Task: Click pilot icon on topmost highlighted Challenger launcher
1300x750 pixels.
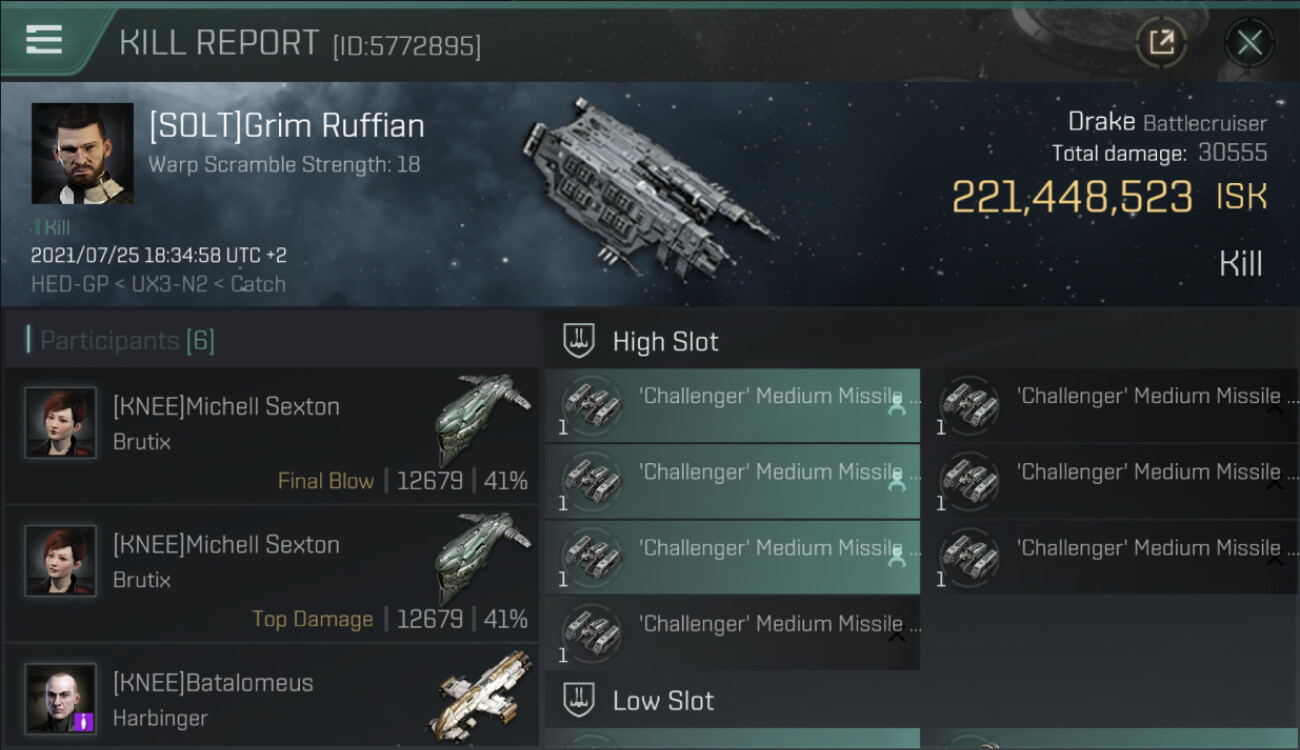Action: coord(897,406)
